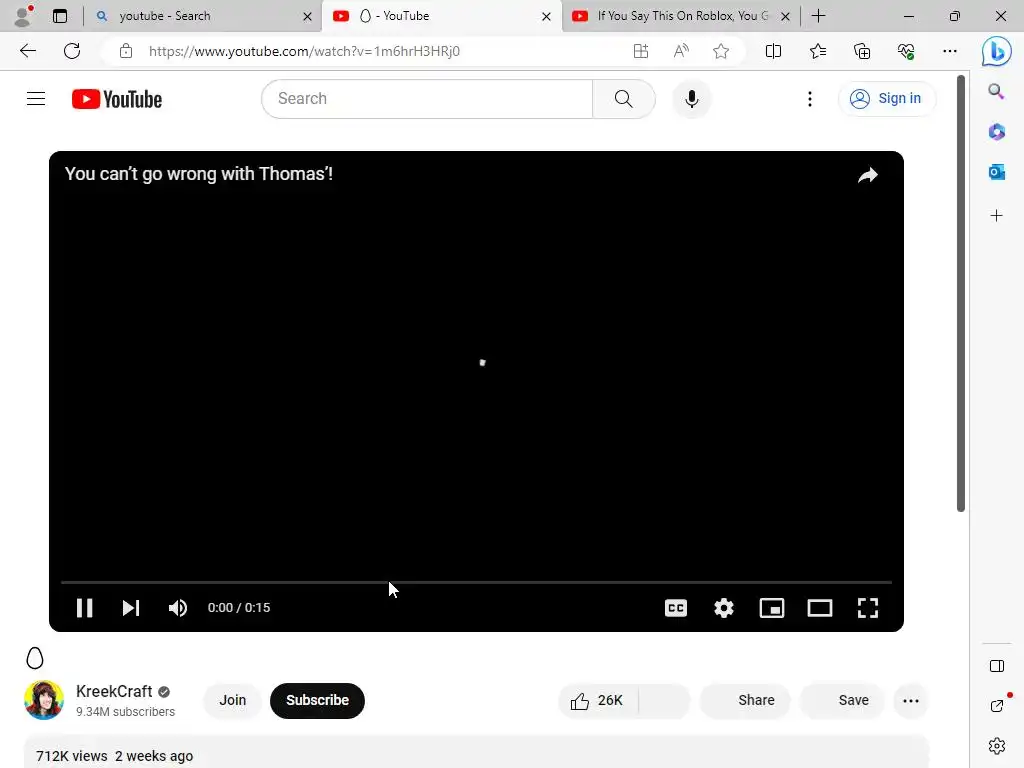Screen dimensions: 1024x768
Task: Click the page vertical scrollbar
Action: click(x=961, y=294)
